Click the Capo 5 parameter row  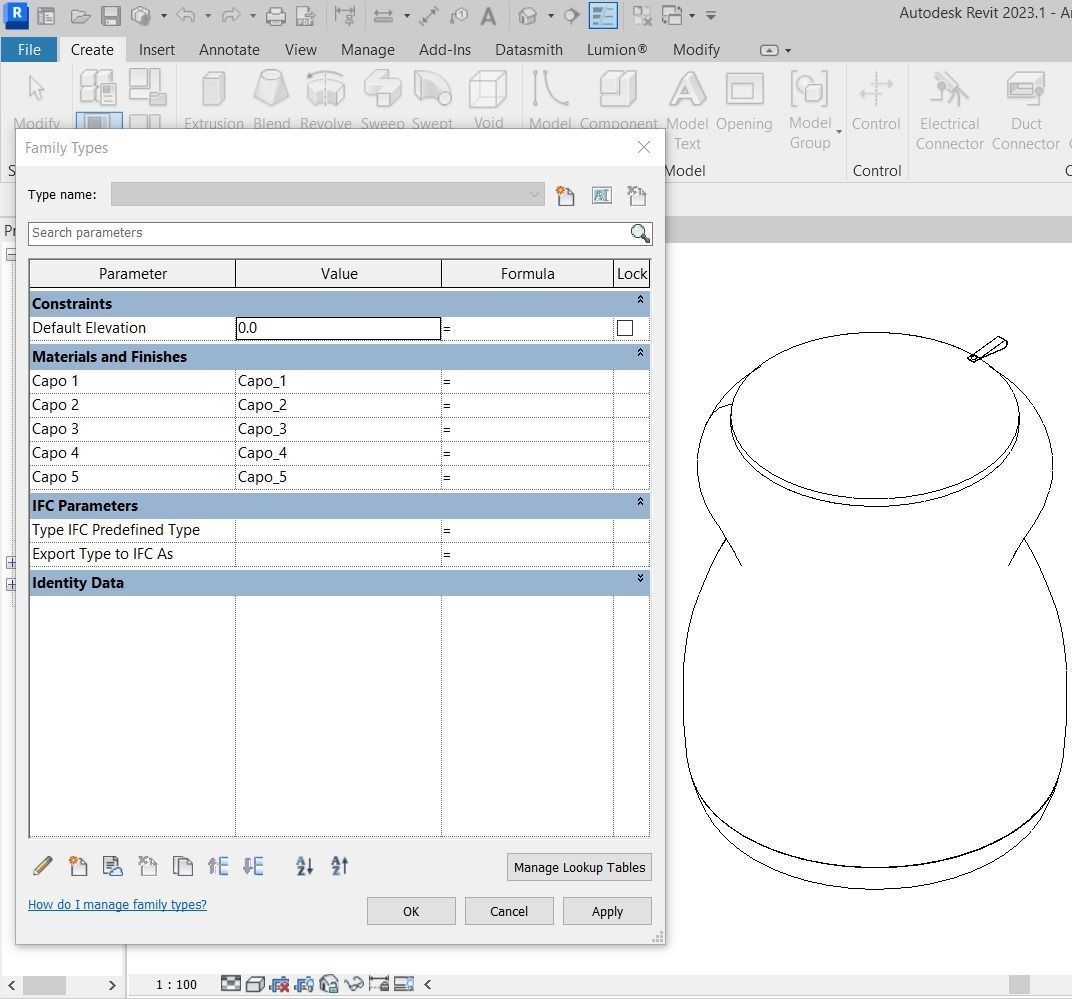click(x=339, y=477)
